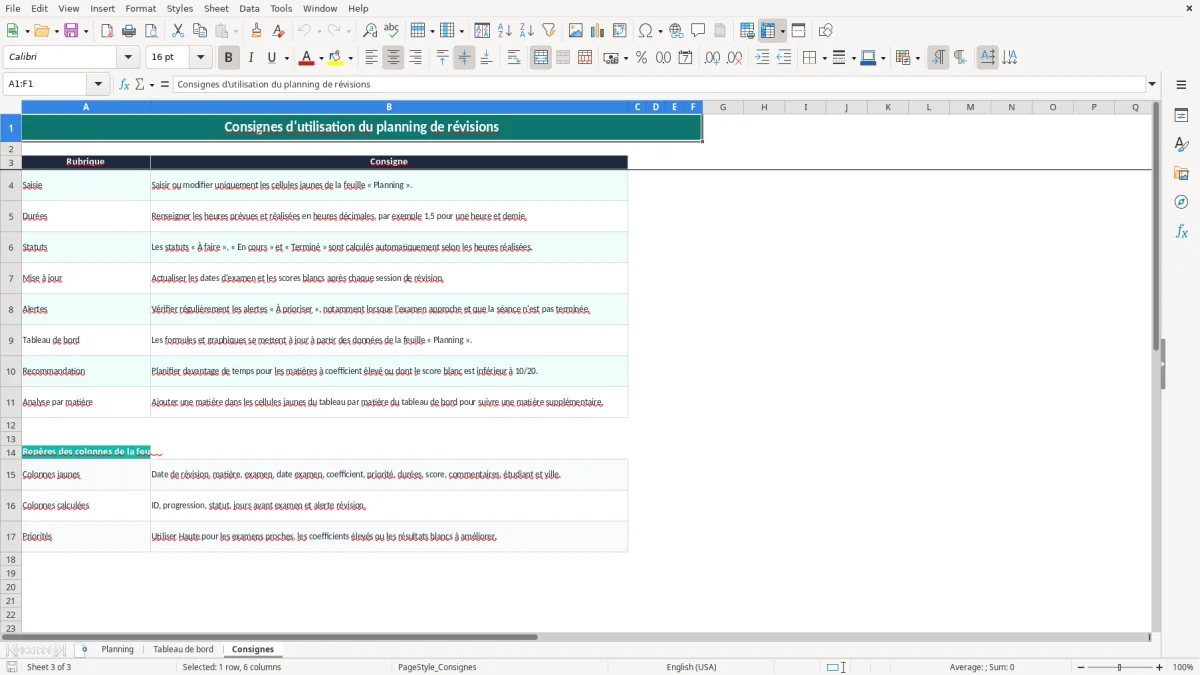This screenshot has width=1200, height=675.
Task: Click Clear Direct Formatting icon
Action: coord(279,31)
